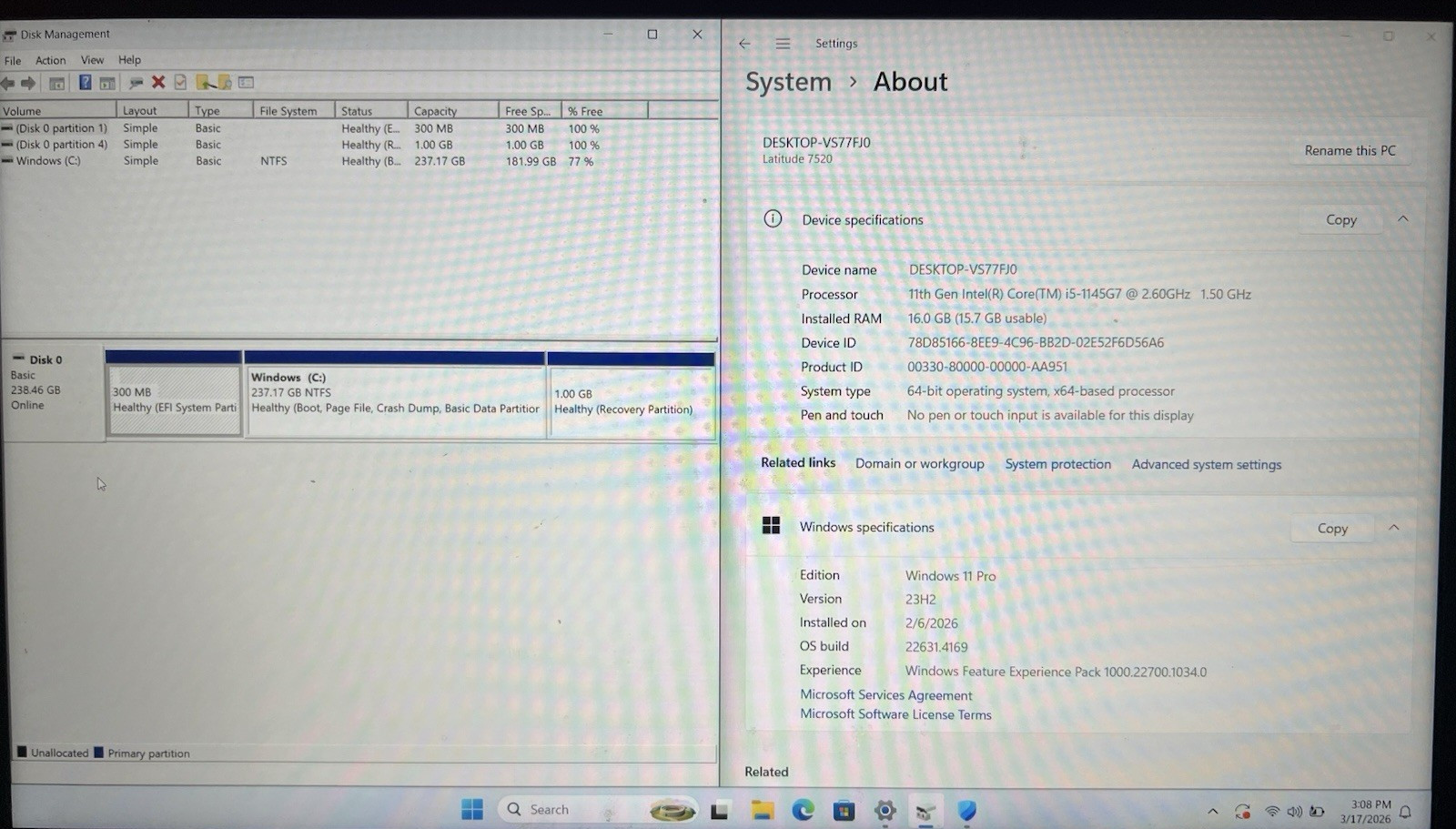Click the taskbar clock showing 3:08 PM
Screen dimensions: 1456x829
click(1365, 812)
